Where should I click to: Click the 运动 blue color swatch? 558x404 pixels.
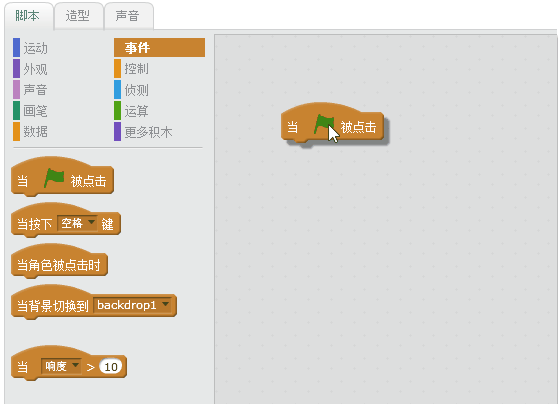[16, 48]
